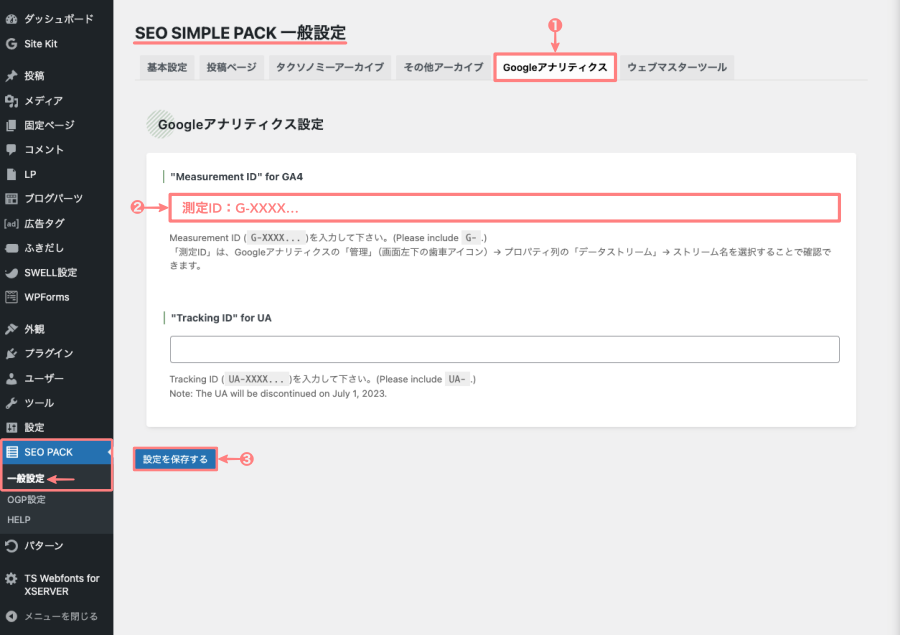
Task: Open コメント menu label
Action: pyautogui.click(x=44, y=150)
